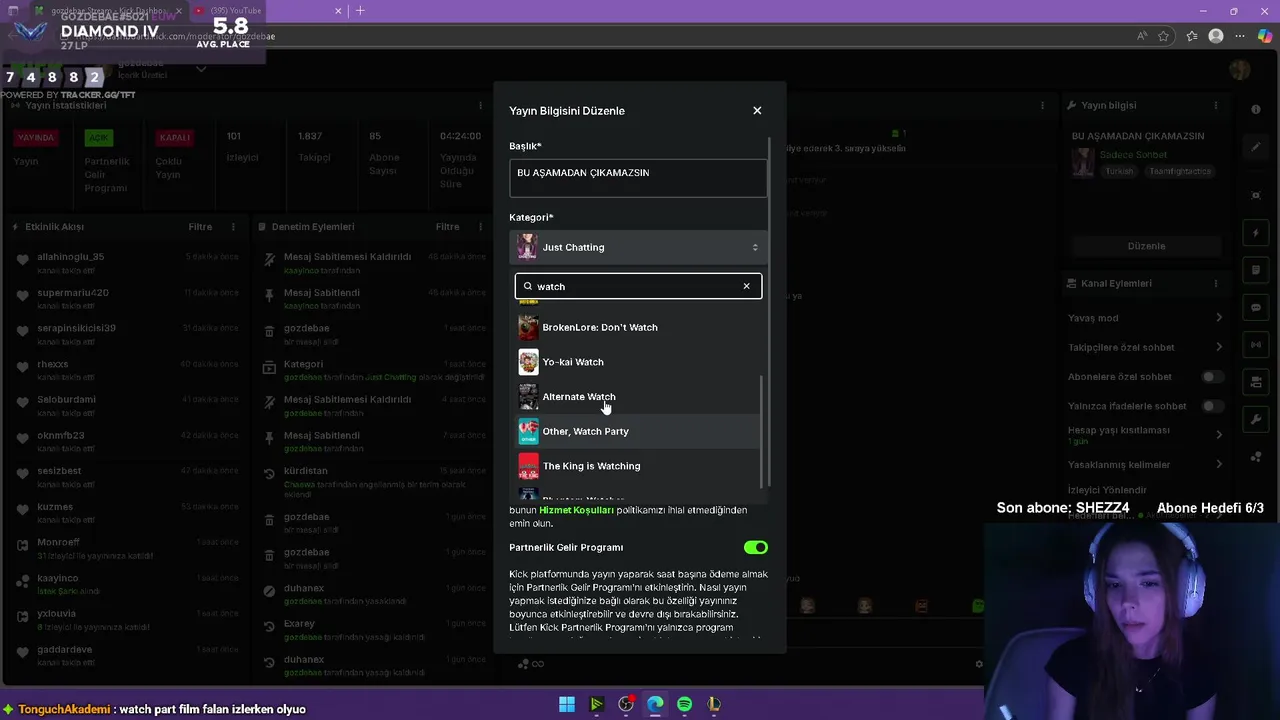This screenshot has width=1280, height=720.
Task: Open Kanal Eylemleri panel kebab menu
Action: (x=1216, y=283)
